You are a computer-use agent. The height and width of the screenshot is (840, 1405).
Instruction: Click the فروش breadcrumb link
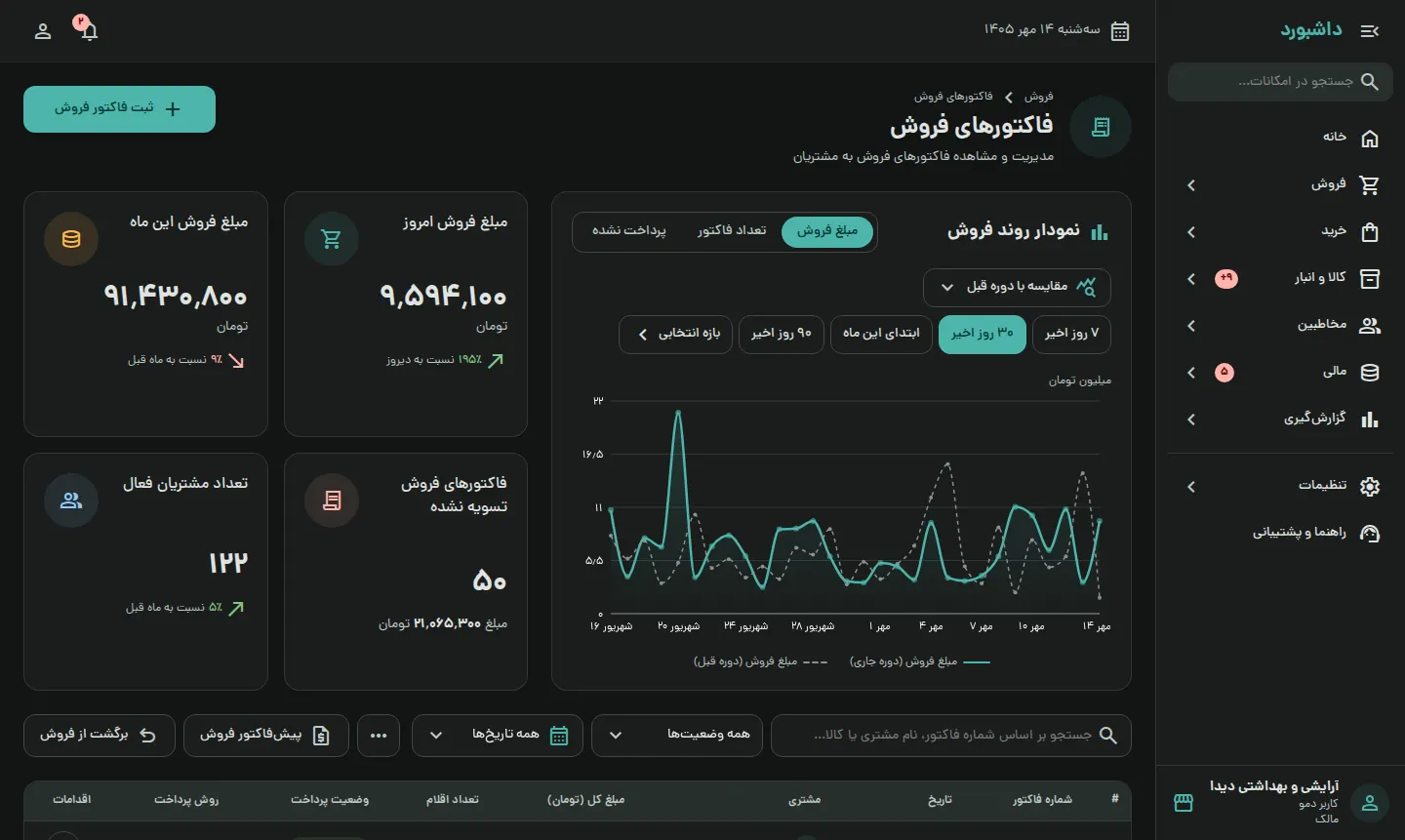click(1039, 97)
